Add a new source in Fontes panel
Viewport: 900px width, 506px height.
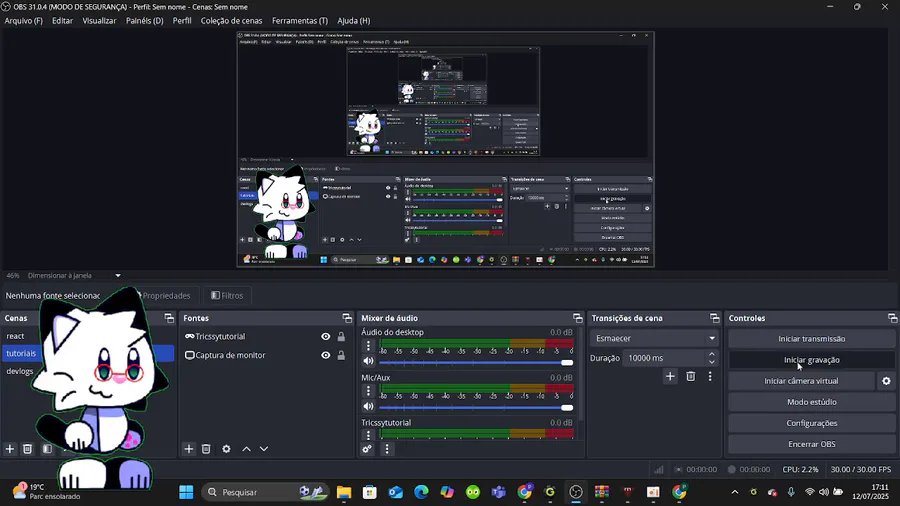pos(189,449)
